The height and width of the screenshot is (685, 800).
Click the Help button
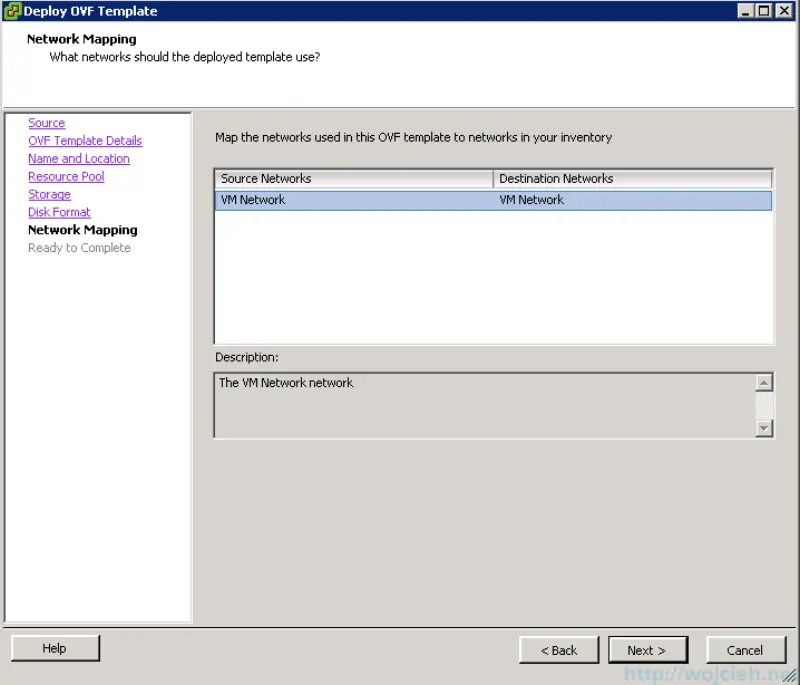55,648
